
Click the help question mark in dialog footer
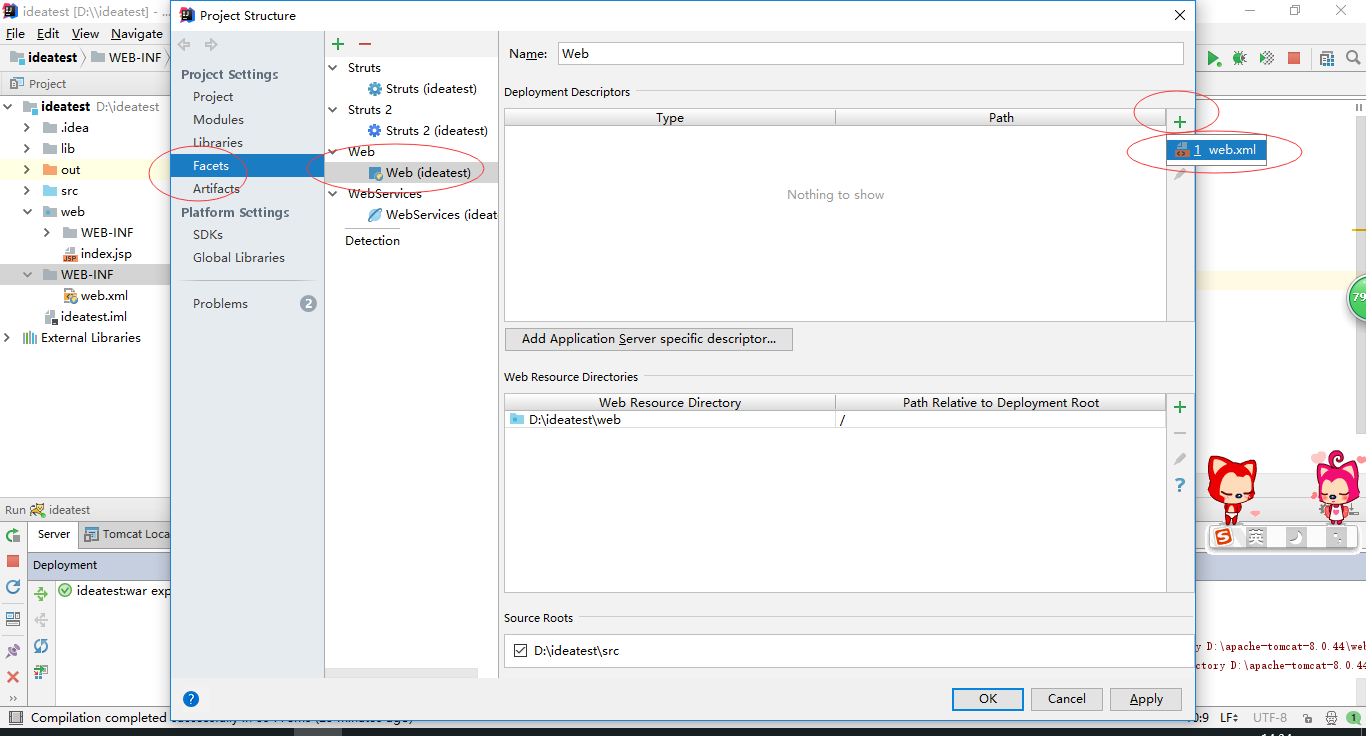tap(191, 699)
